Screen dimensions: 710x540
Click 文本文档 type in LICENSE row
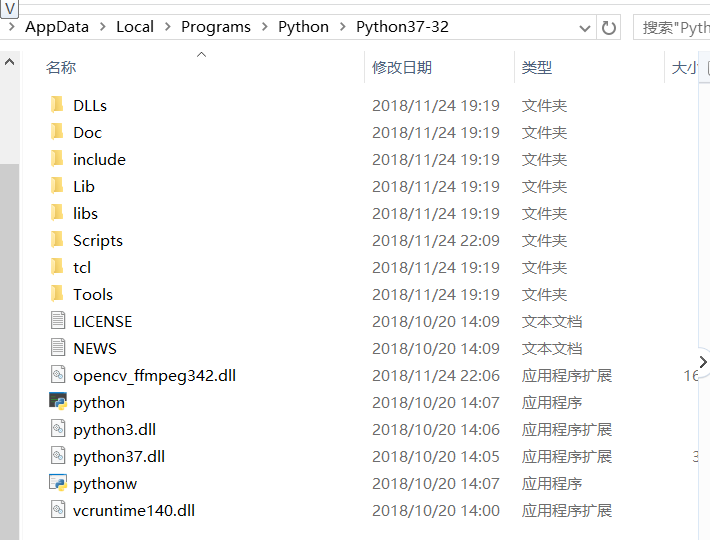[552, 321]
